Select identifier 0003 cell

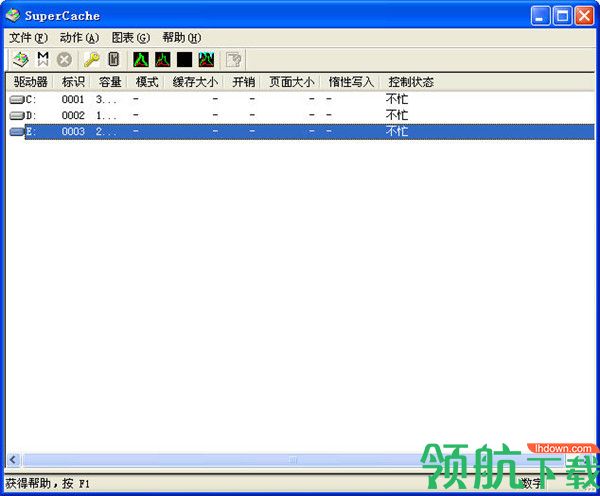click(x=73, y=131)
